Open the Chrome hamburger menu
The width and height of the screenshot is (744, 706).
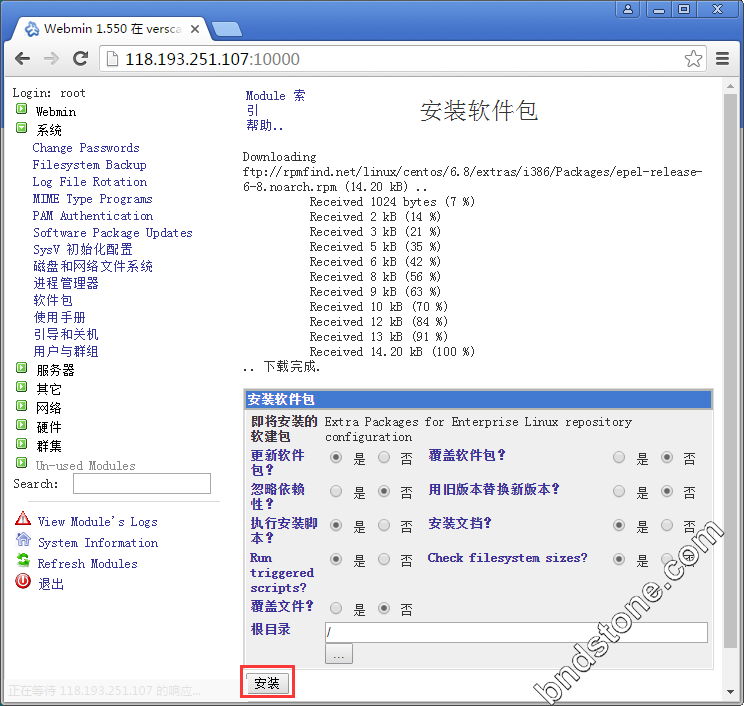722,59
